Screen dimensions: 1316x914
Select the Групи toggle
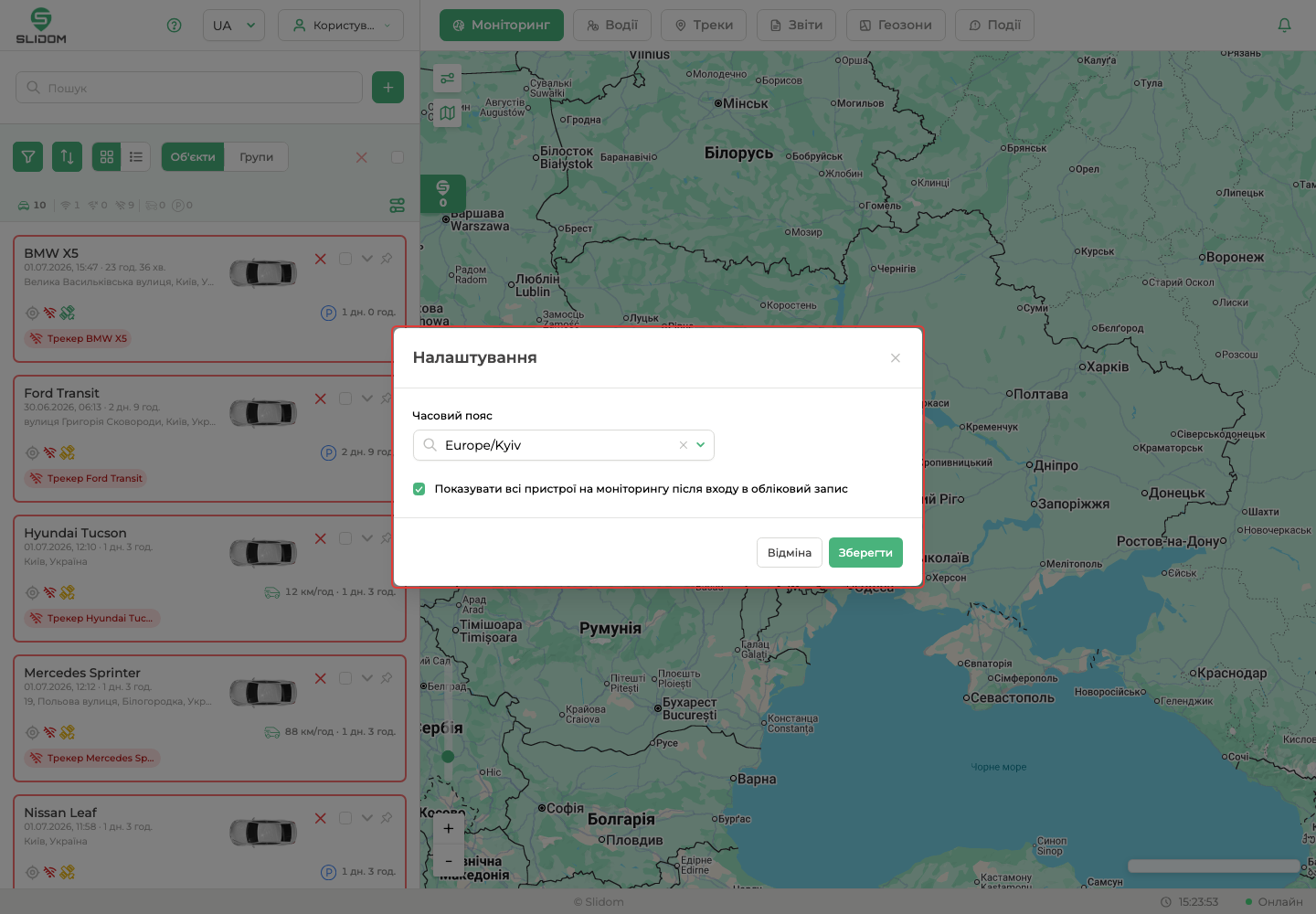pyautogui.click(x=257, y=157)
